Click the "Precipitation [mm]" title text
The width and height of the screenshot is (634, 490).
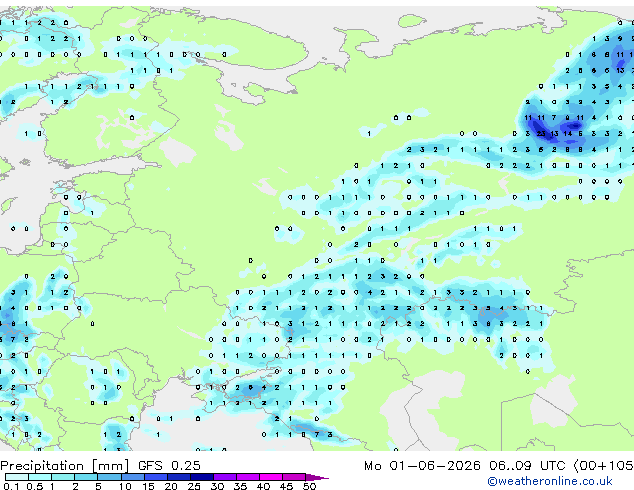point(64,466)
